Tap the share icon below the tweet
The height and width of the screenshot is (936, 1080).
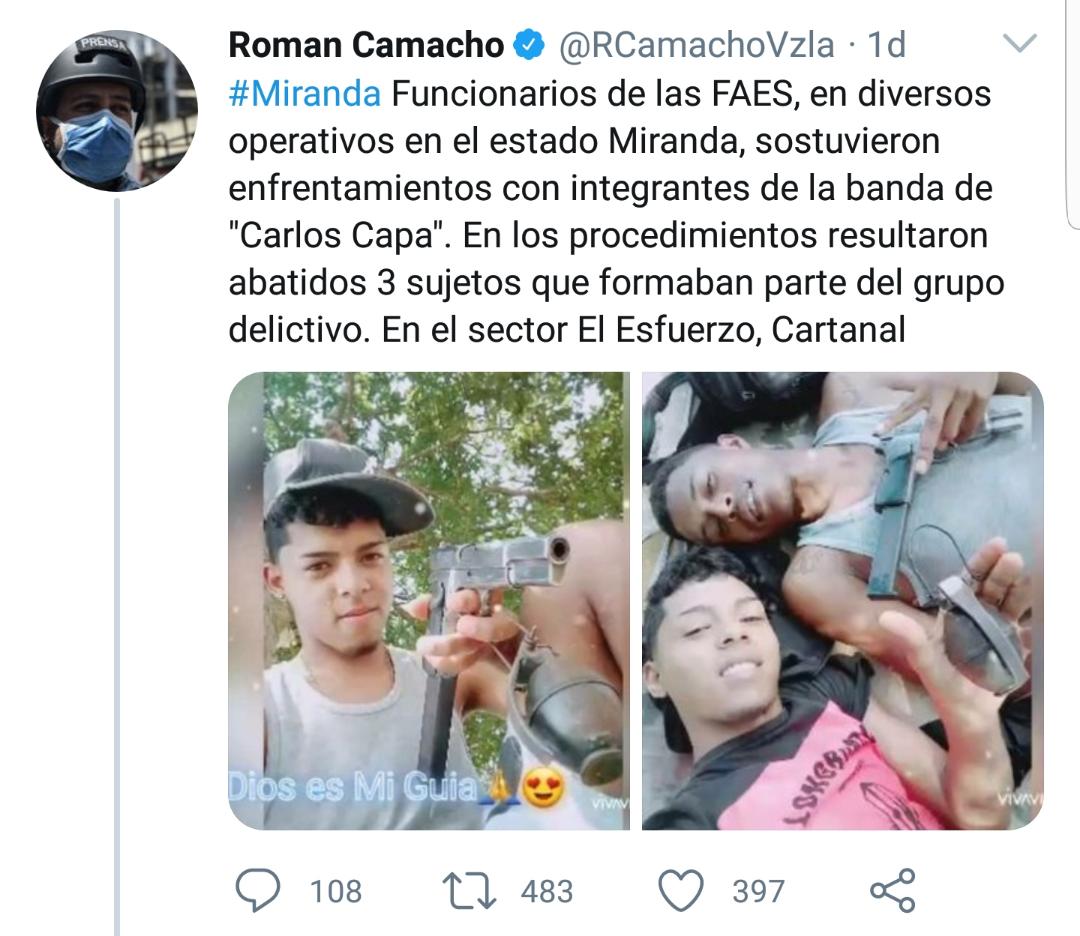click(x=893, y=891)
